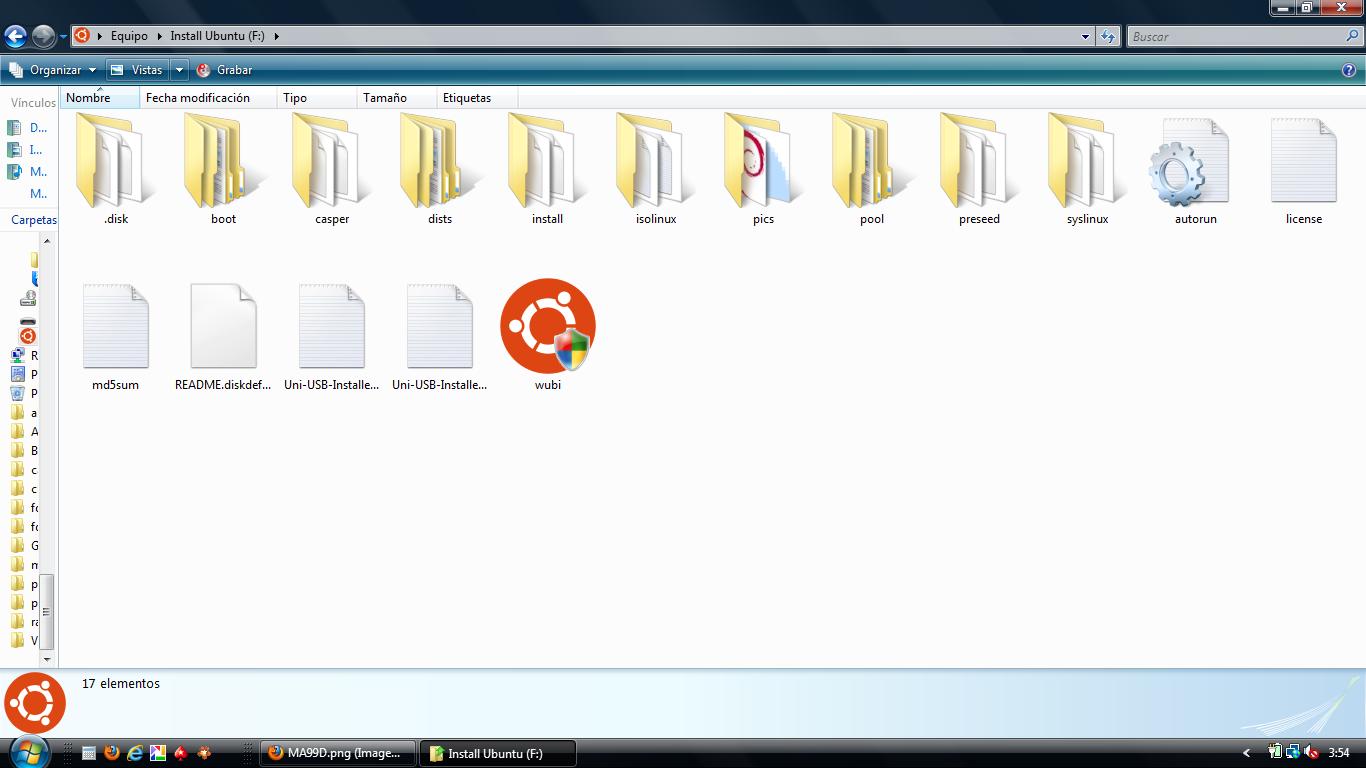Select the license file
The width and height of the screenshot is (1366, 768).
pos(1304,169)
